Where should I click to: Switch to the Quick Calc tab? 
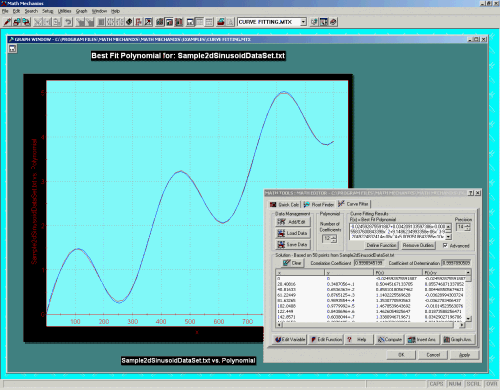tap(284, 204)
